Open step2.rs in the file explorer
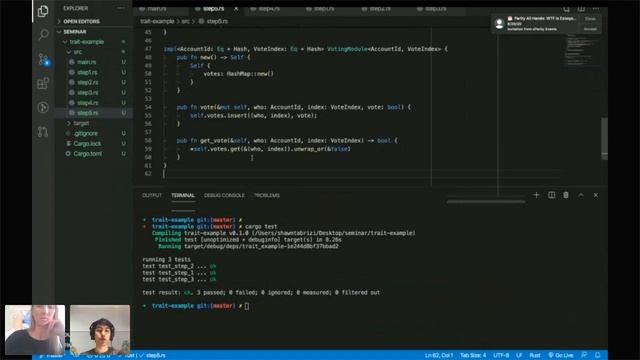 (x=87, y=82)
